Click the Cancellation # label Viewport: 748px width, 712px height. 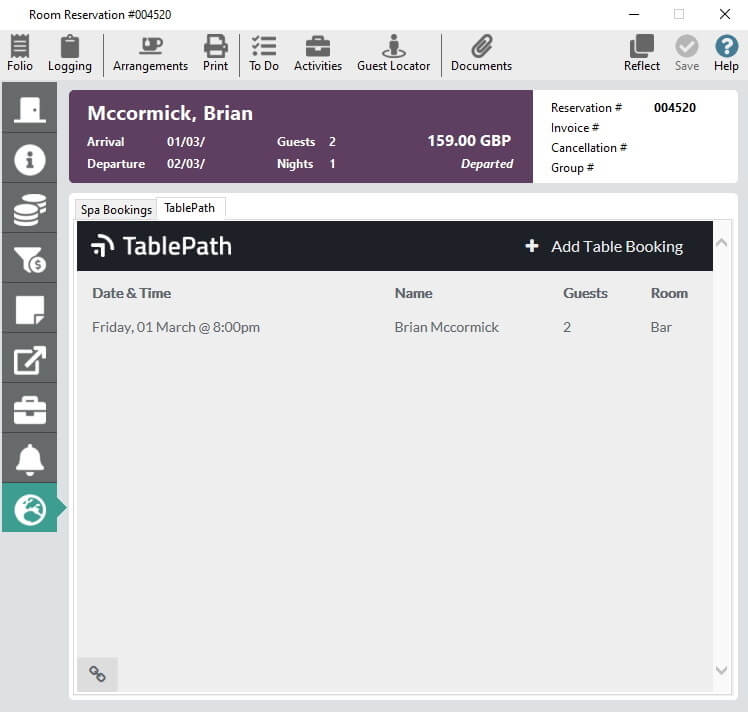click(x=589, y=148)
